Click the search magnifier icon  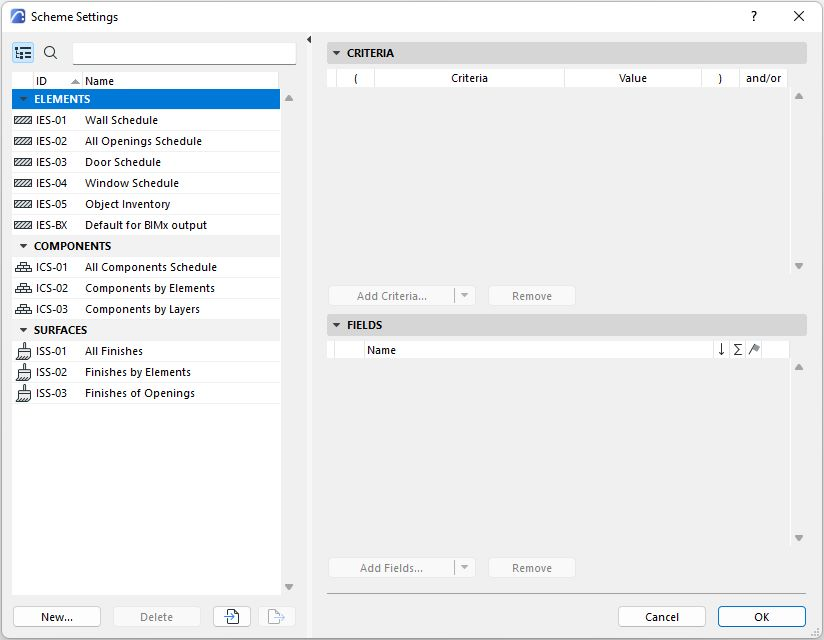pos(50,53)
